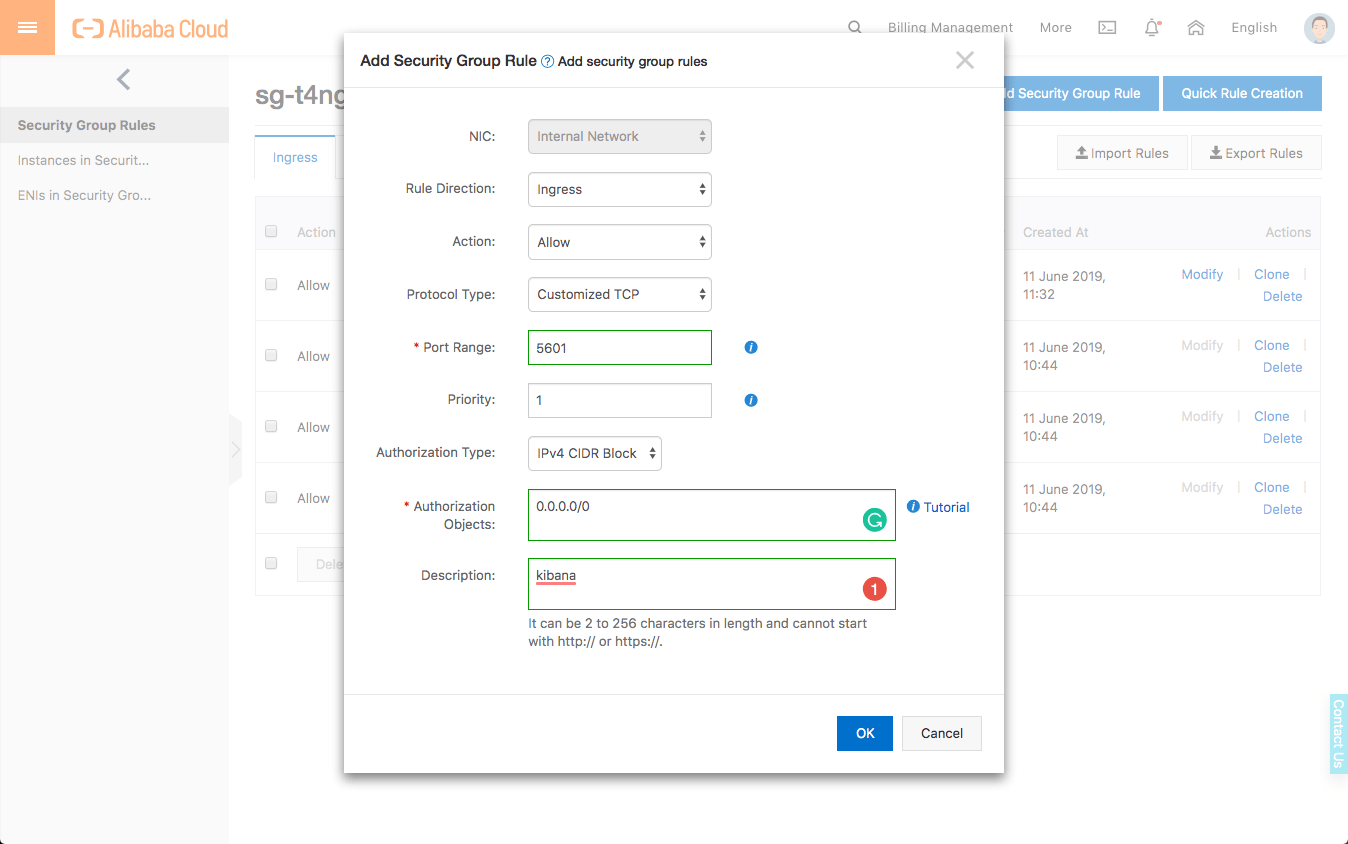Click the Created At column header
This screenshot has width=1348, height=844.
point(1055,232)
